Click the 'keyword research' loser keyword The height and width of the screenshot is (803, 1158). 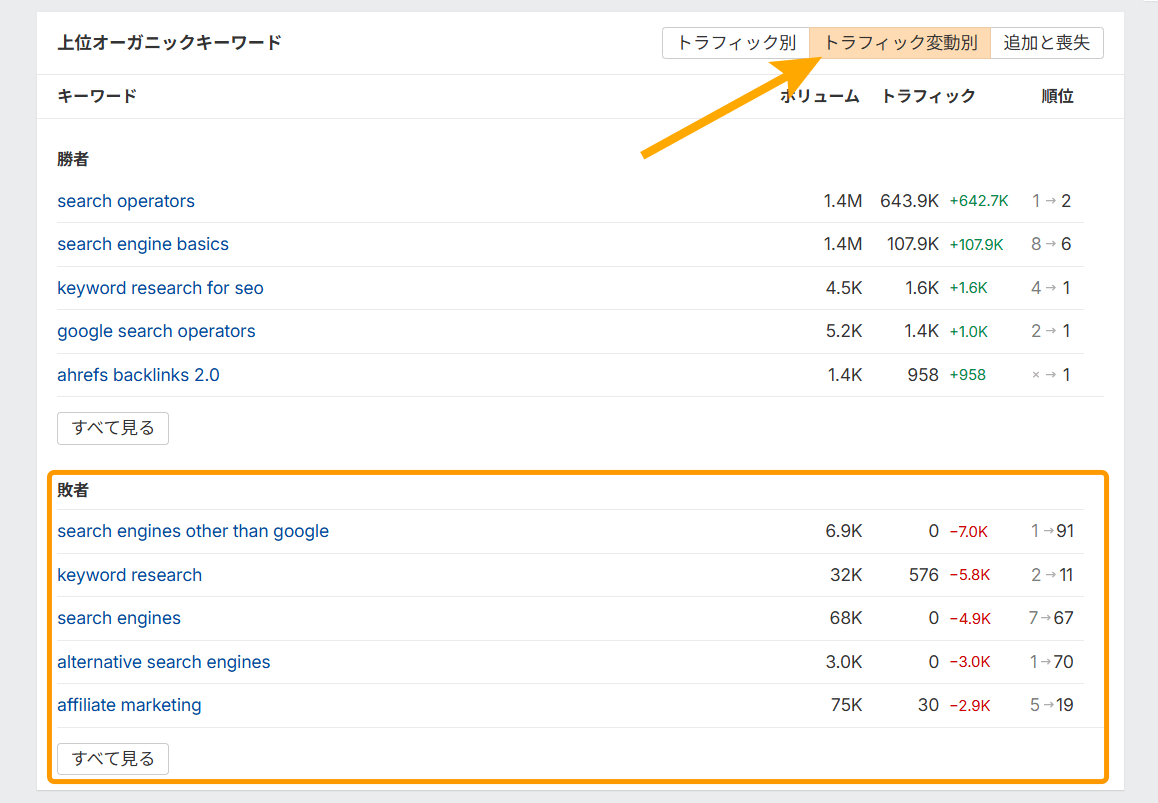pos(129,575)
